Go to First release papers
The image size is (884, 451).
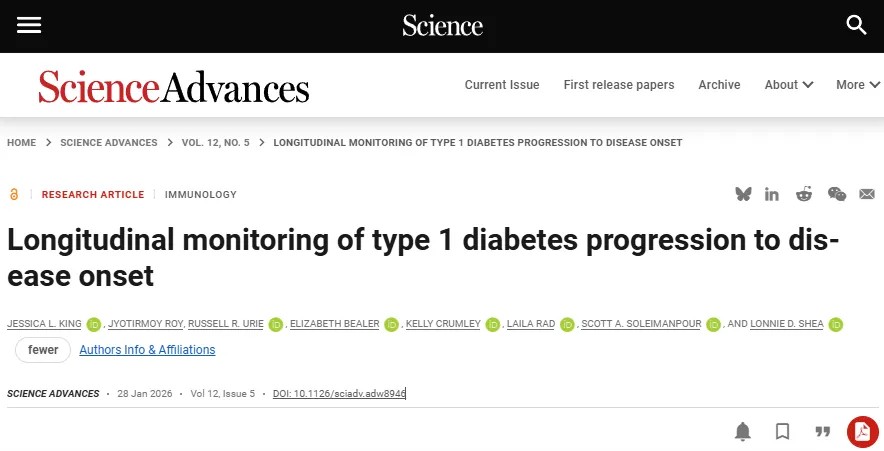[619, 85]
